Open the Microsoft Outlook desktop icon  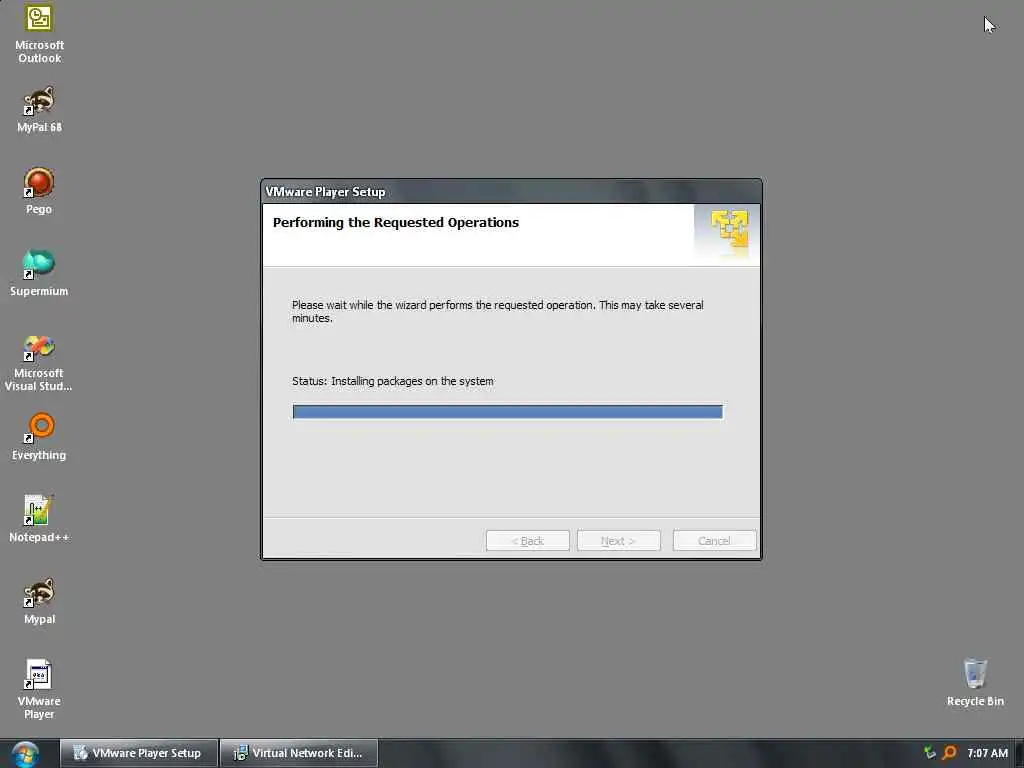click(39, 34)
